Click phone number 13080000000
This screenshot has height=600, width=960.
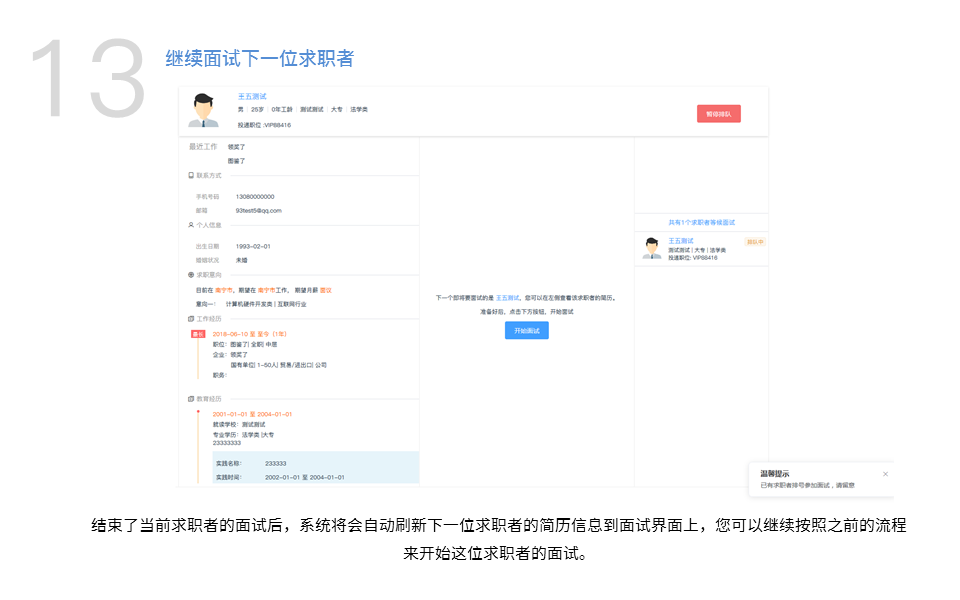coord(255,197)
